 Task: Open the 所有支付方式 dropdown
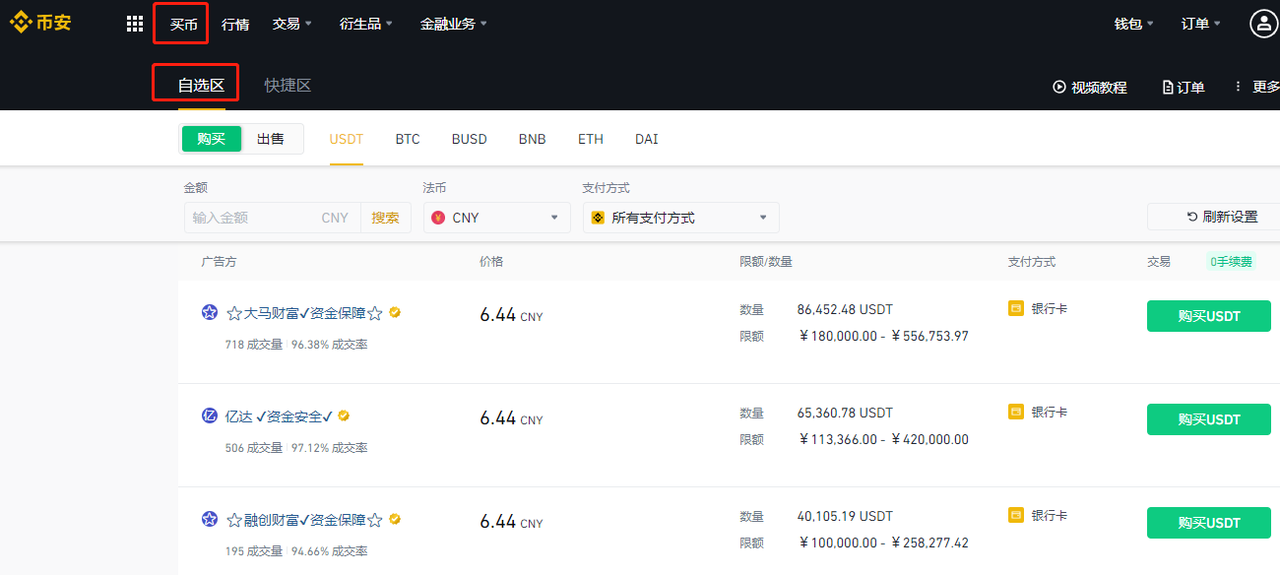pos(681,217)
